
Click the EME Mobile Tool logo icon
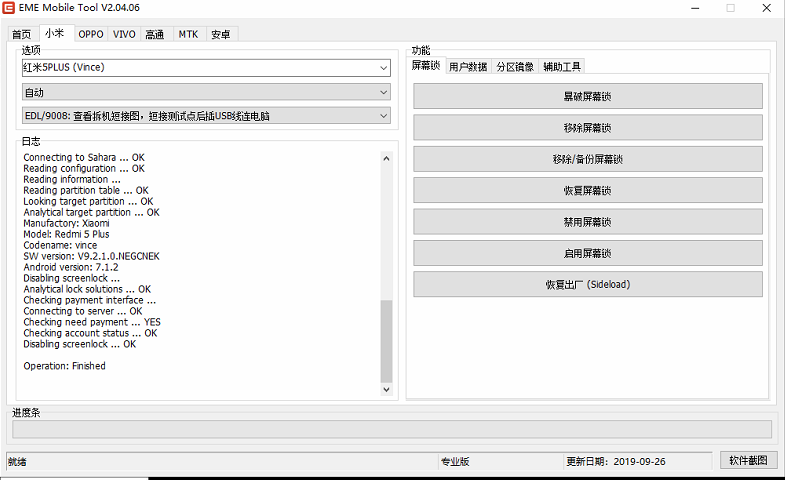point(9,8)
